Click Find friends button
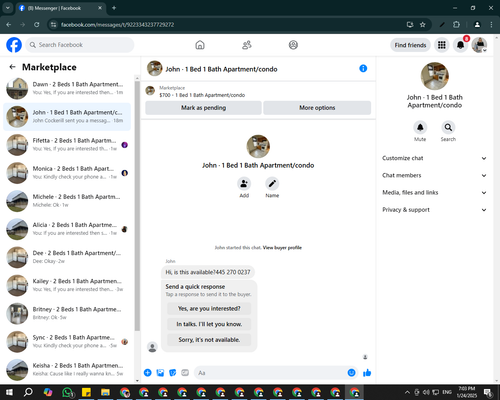 (410, 45)
